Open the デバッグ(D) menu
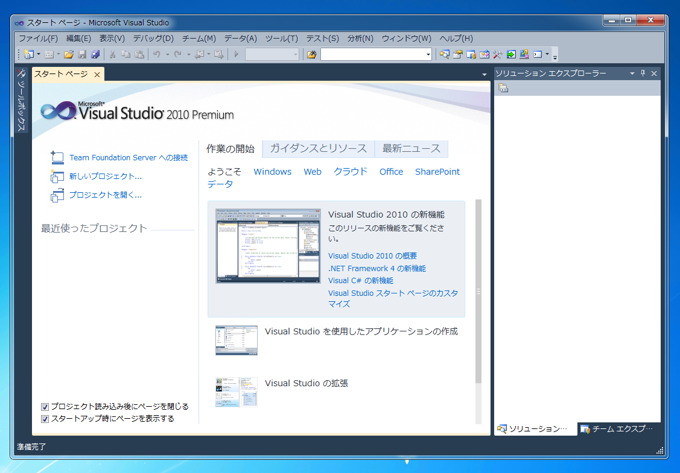 153,39
